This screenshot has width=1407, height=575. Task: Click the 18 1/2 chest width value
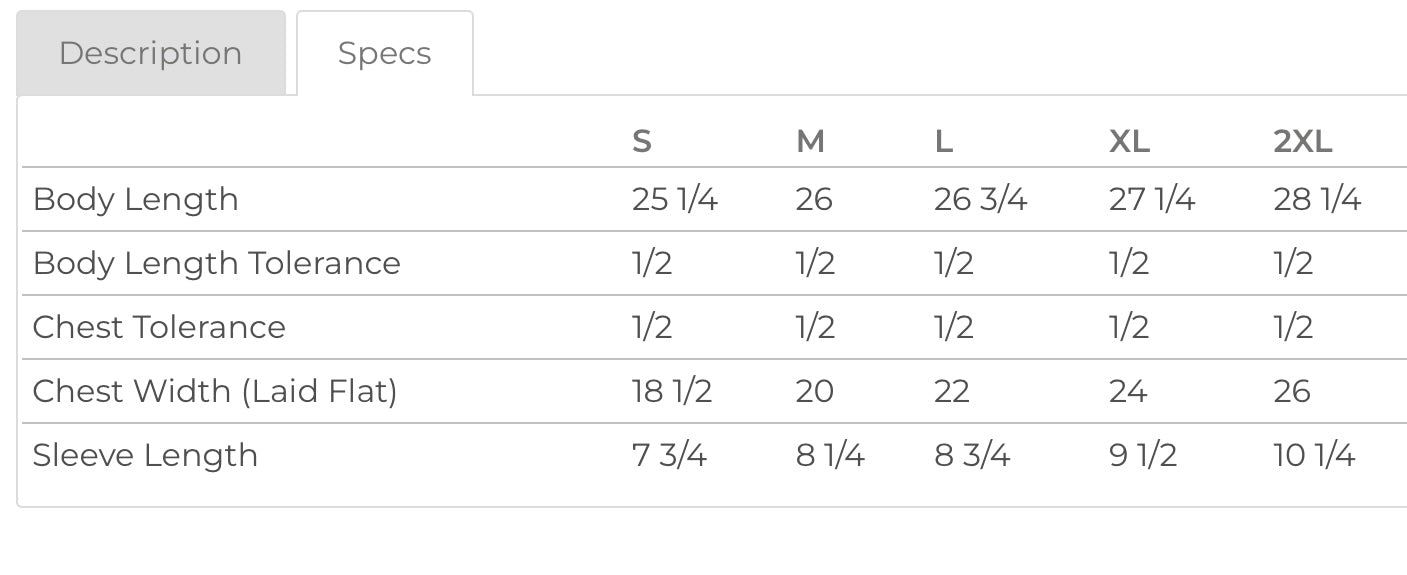[x=672, y=391]
